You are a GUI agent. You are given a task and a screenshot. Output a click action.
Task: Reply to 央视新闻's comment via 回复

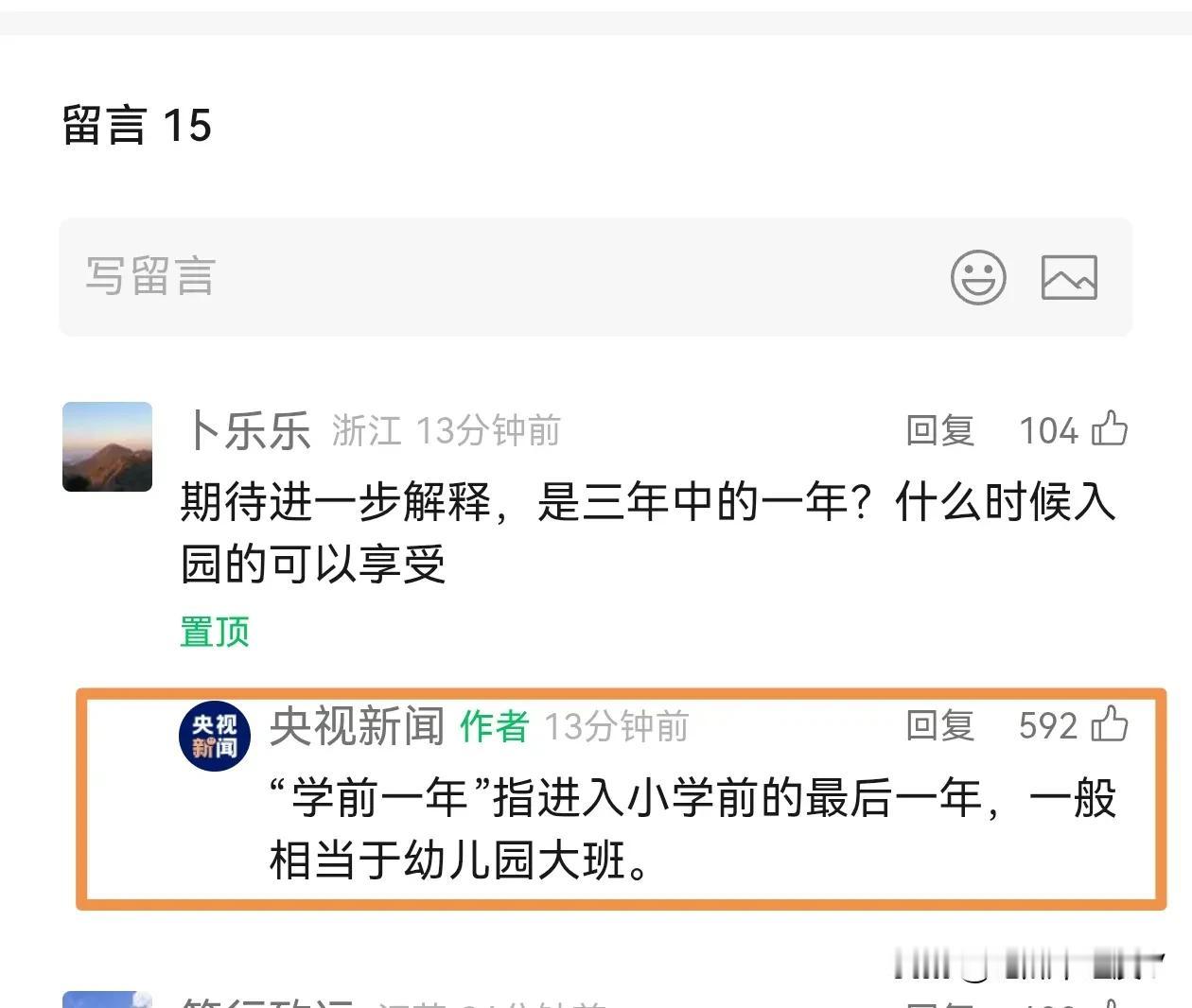click(939, 726)
